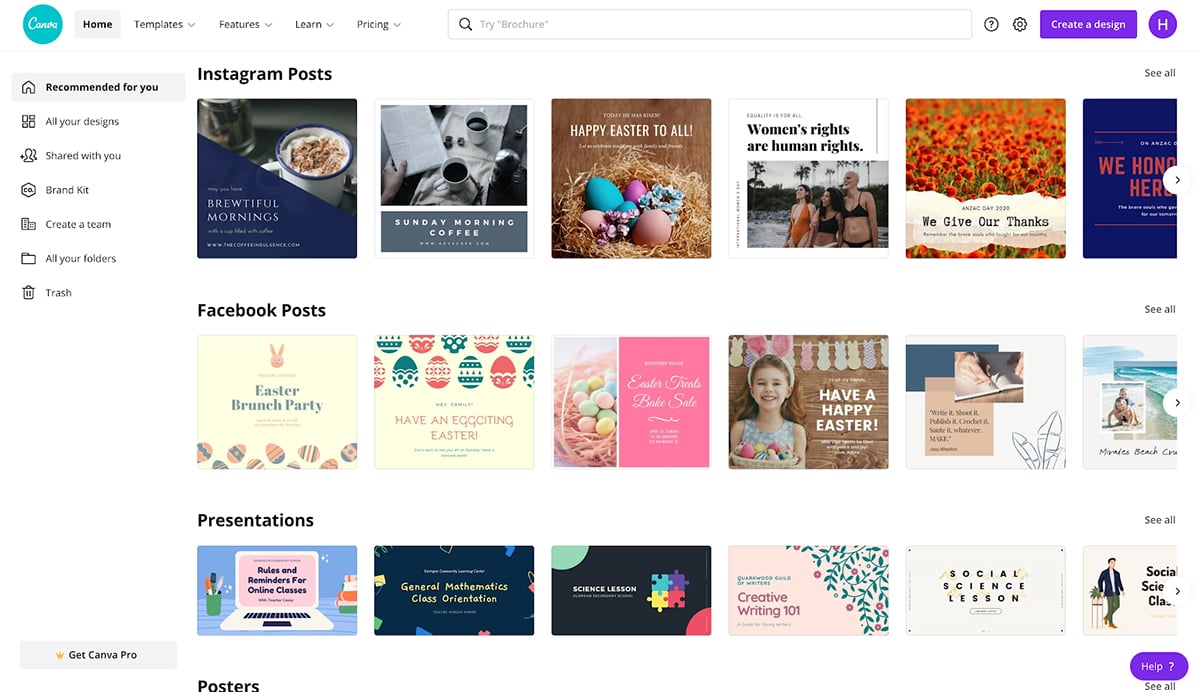Expand the Templates dropdown menu
This screenshot has height=692, width=1200.
tap(164, 24)
